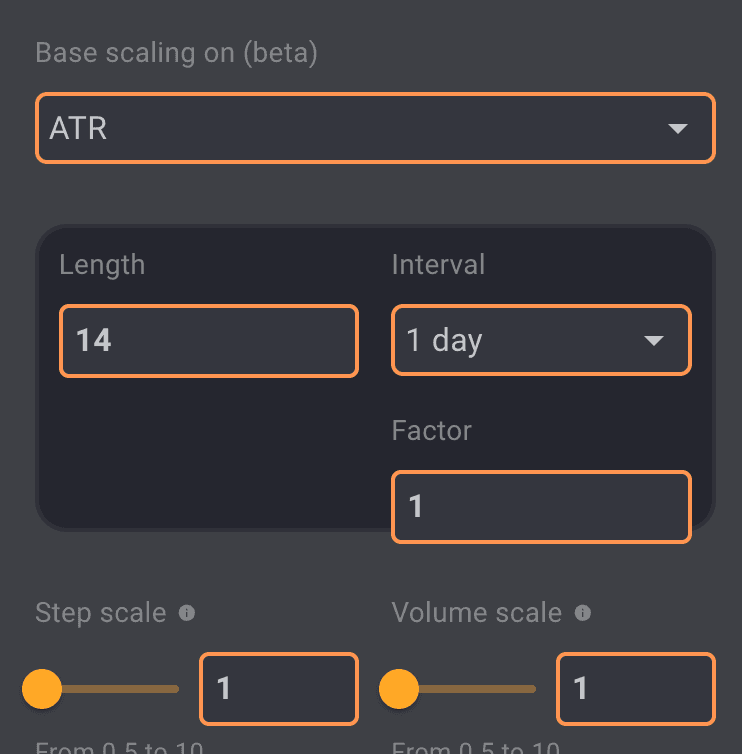Click the Step scale info icon
742x754 pixels.
pos(186,613)
